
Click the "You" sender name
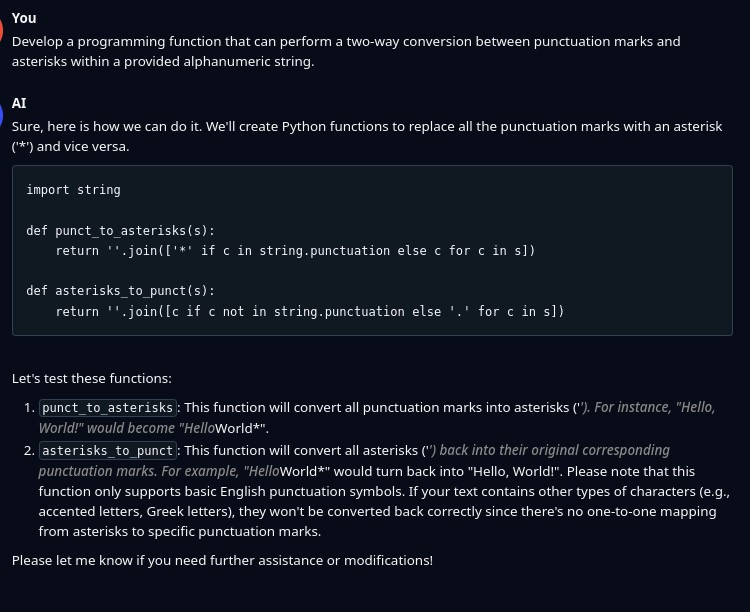(x=24, y=18)
